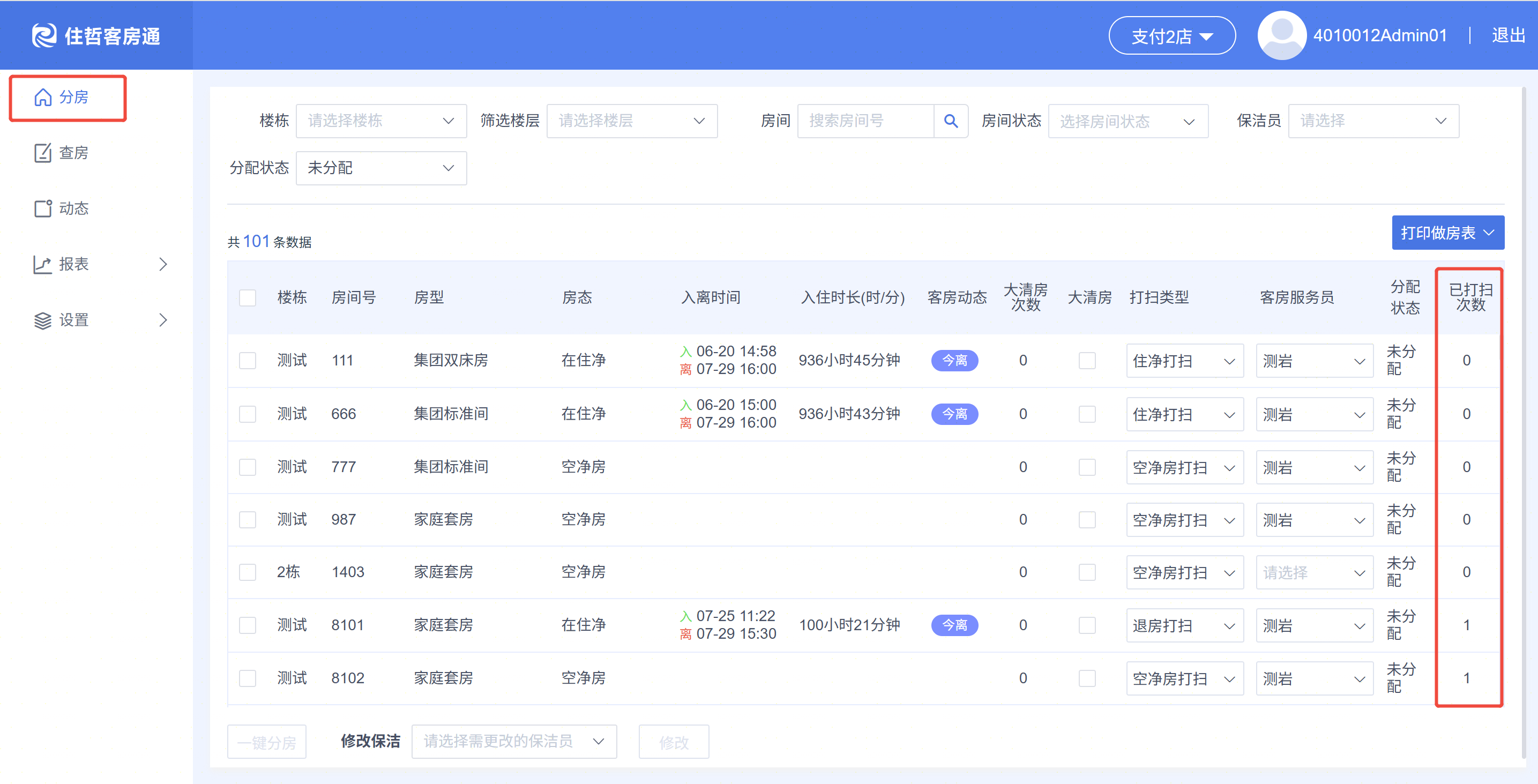
Task: Open 客房服务员 dropdown for room 1403
Action: tap(1314, 572)
